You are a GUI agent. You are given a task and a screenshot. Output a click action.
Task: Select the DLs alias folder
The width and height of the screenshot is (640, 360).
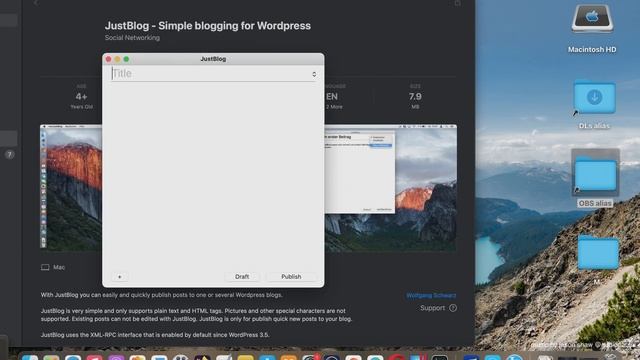pyautogui.click(x=594, y=98)
